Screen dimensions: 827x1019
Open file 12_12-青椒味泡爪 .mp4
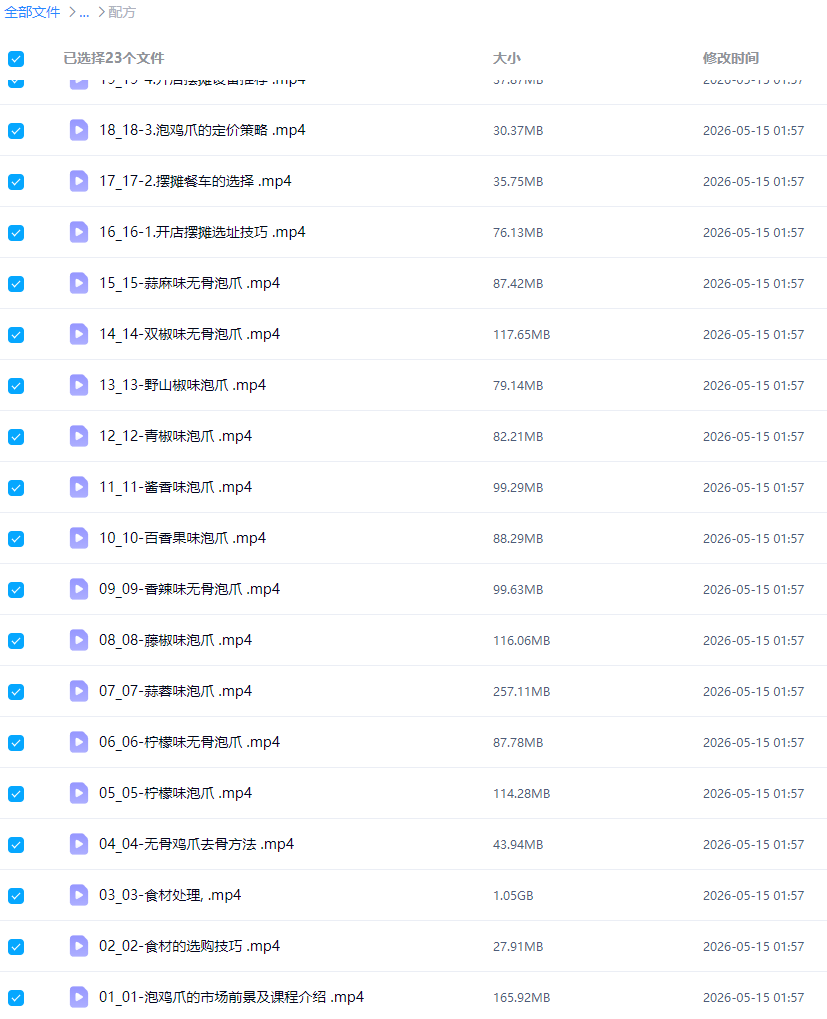click(x=175, y=436)
